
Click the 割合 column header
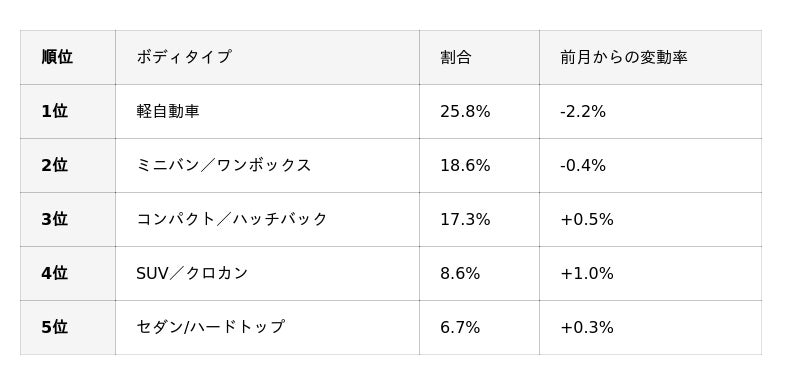coord(479,57)
